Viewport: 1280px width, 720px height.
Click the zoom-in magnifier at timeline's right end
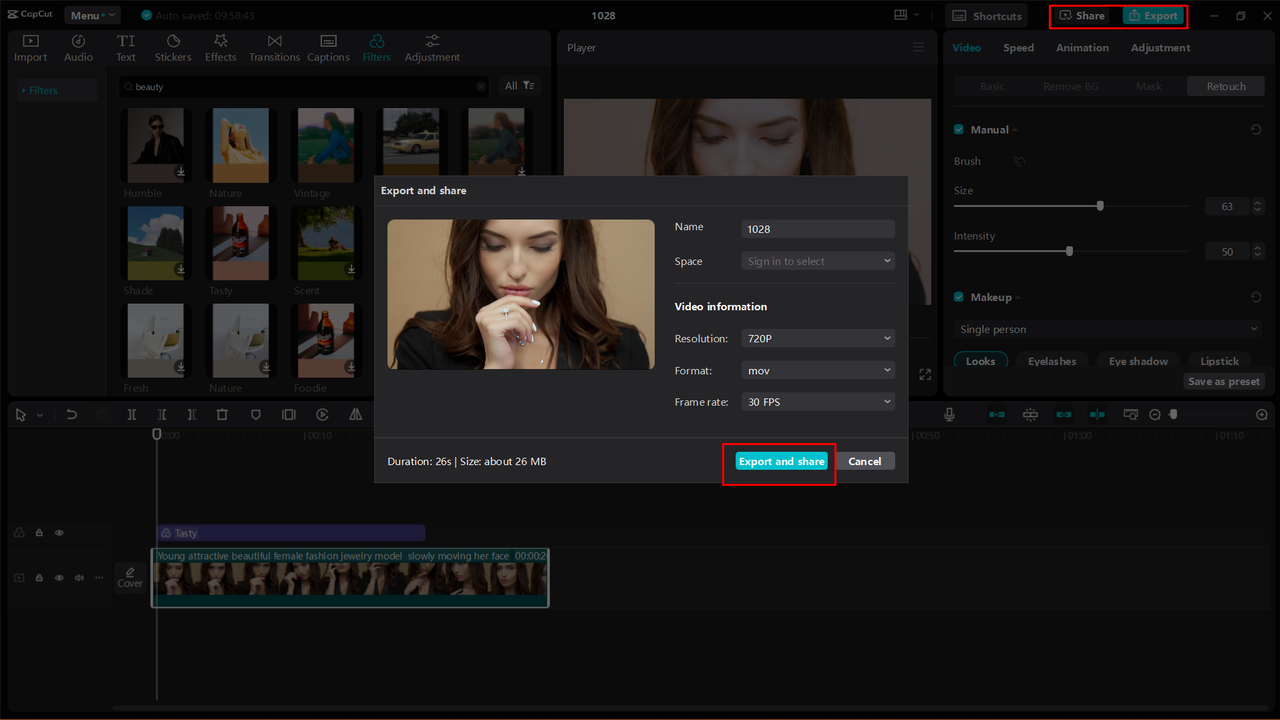pyautogui.click(x=1261, y=414)
